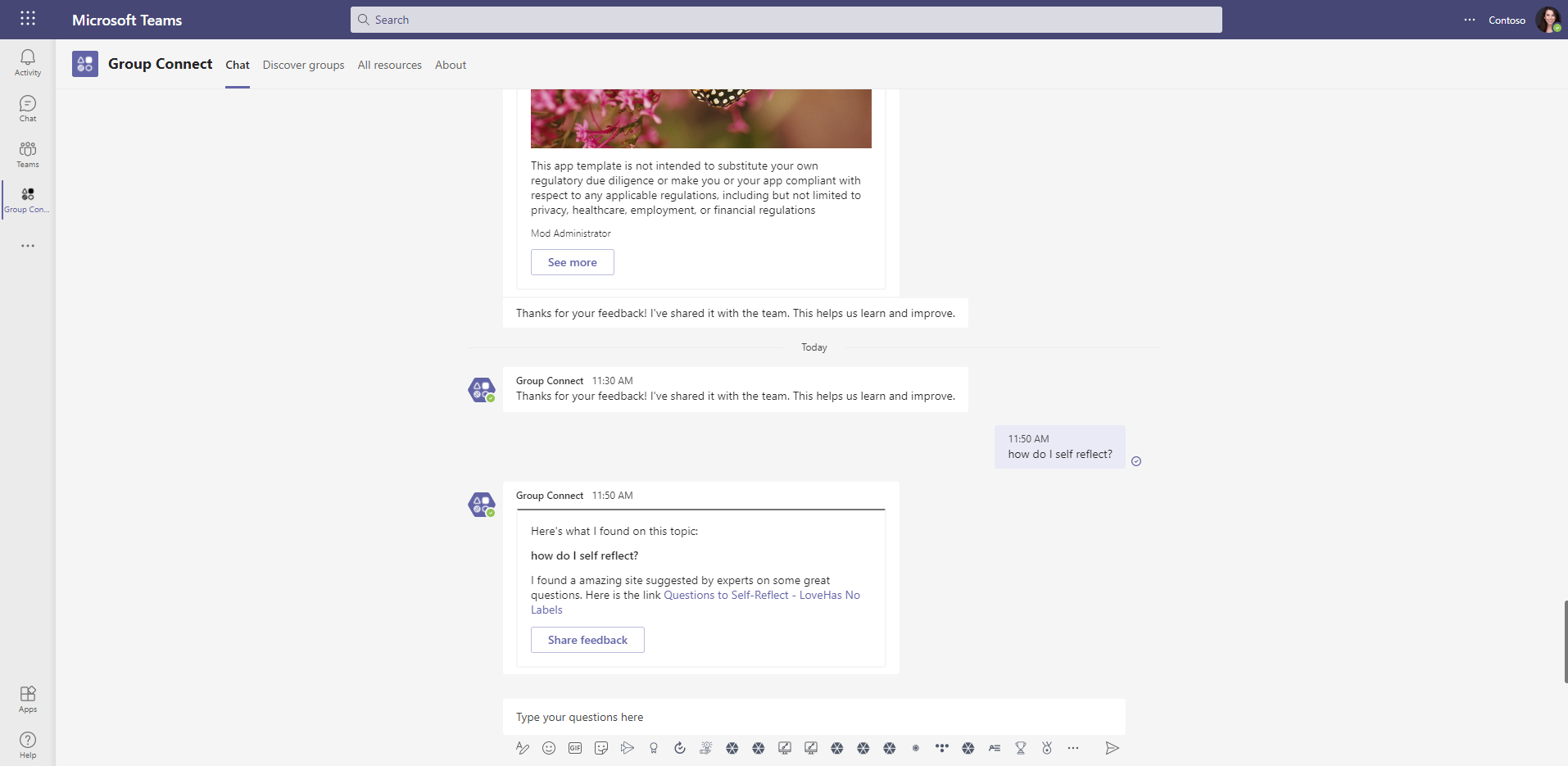Open the profile avatar menu
The height and width of the screenshot is (766, 1568).
pyautogui.click(x=1548, y=20)
